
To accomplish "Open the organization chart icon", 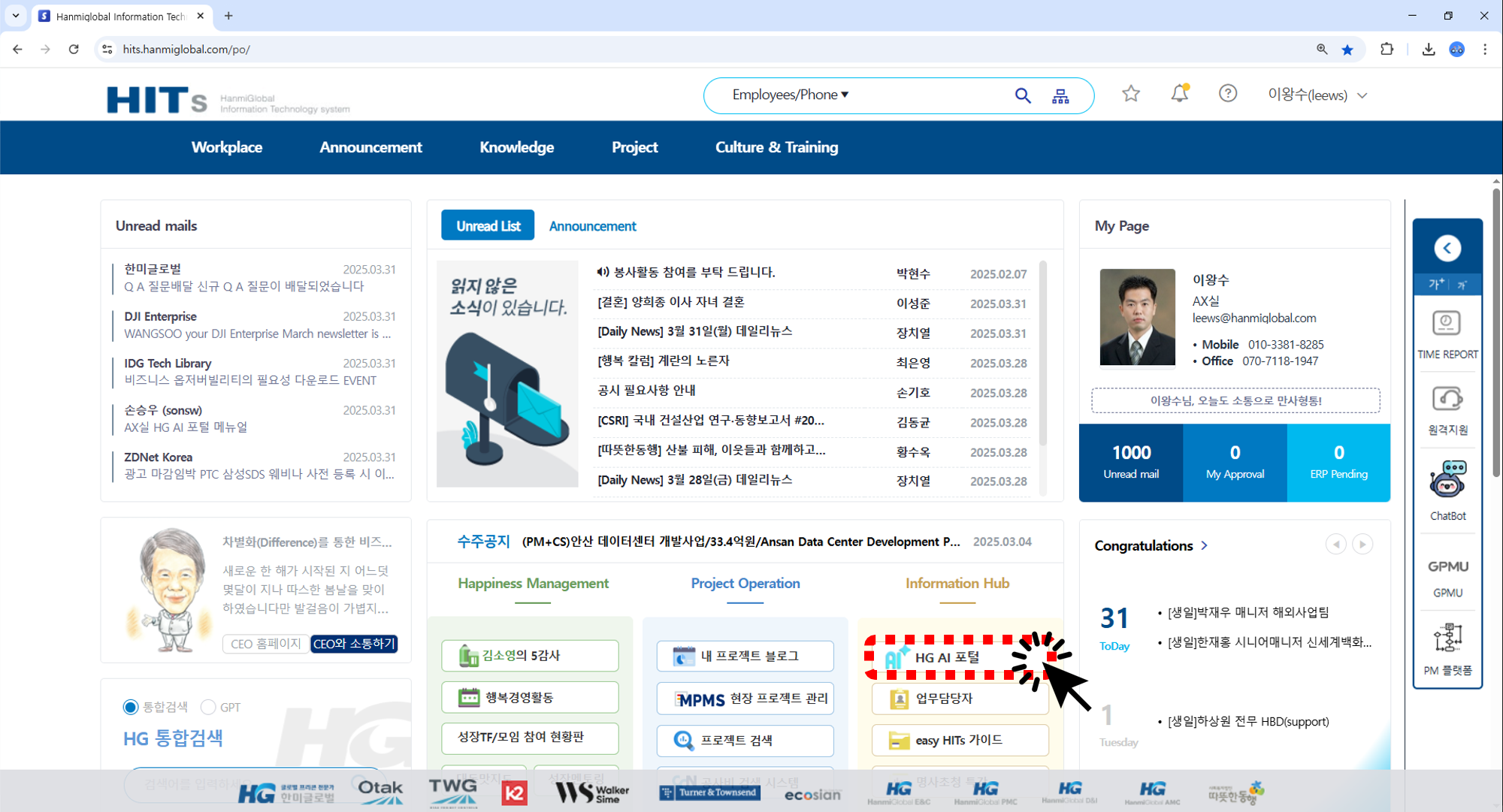I will (x=1060, y=96).
